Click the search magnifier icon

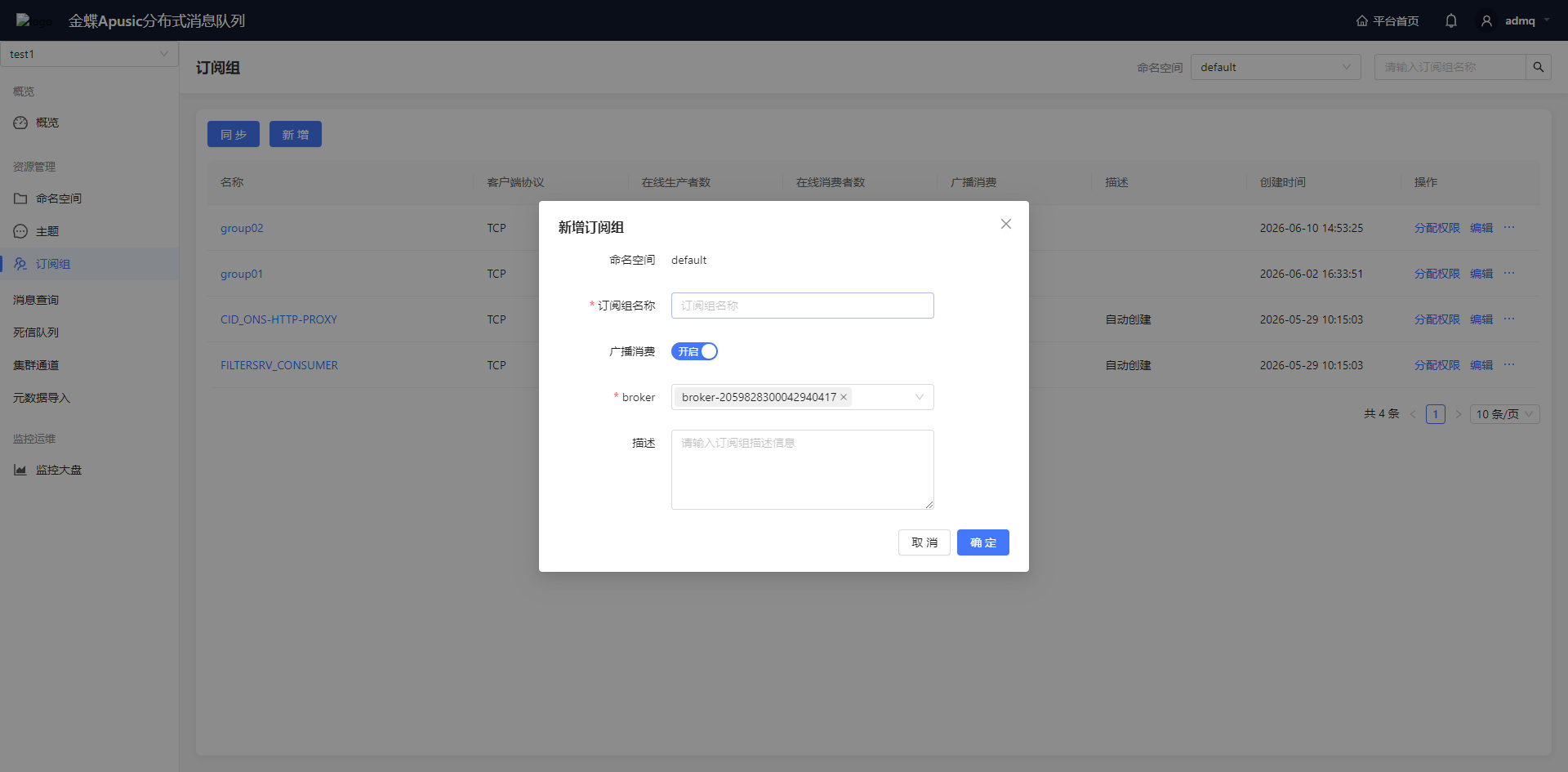1539,67
